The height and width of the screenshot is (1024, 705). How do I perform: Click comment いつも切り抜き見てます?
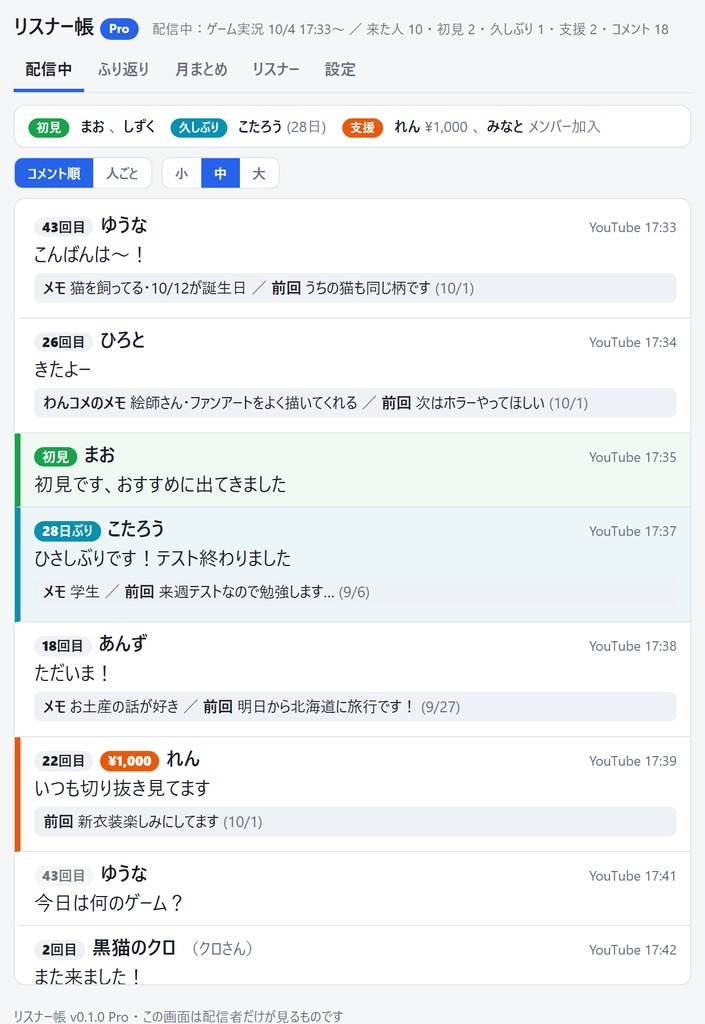[122, 788]
